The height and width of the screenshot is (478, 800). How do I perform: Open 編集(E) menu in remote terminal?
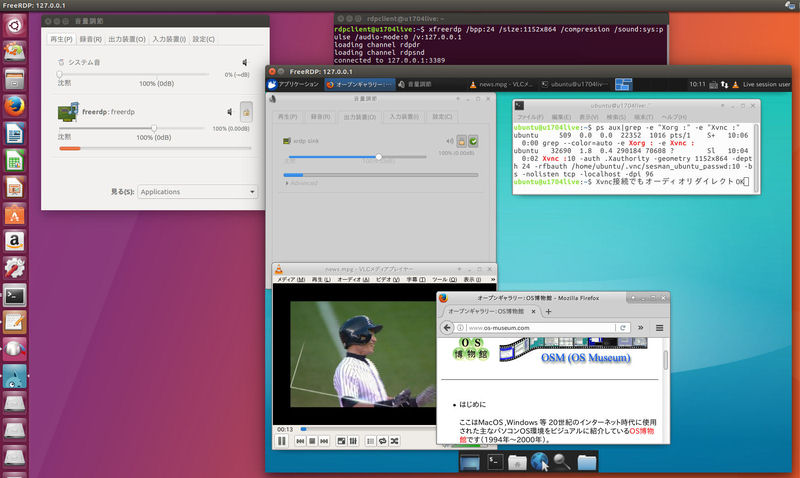click(x=561, y=117)
